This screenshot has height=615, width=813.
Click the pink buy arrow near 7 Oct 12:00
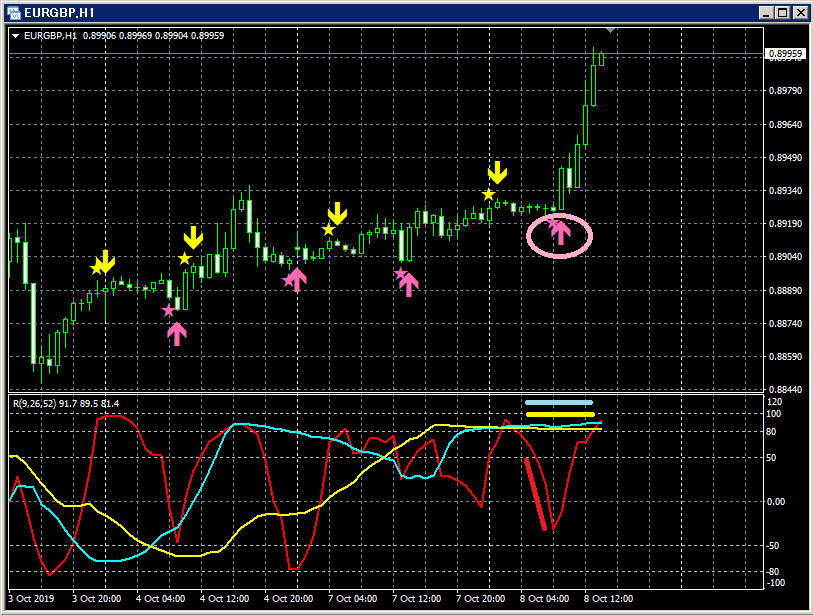pyautogui.click(x=409, y=285)
